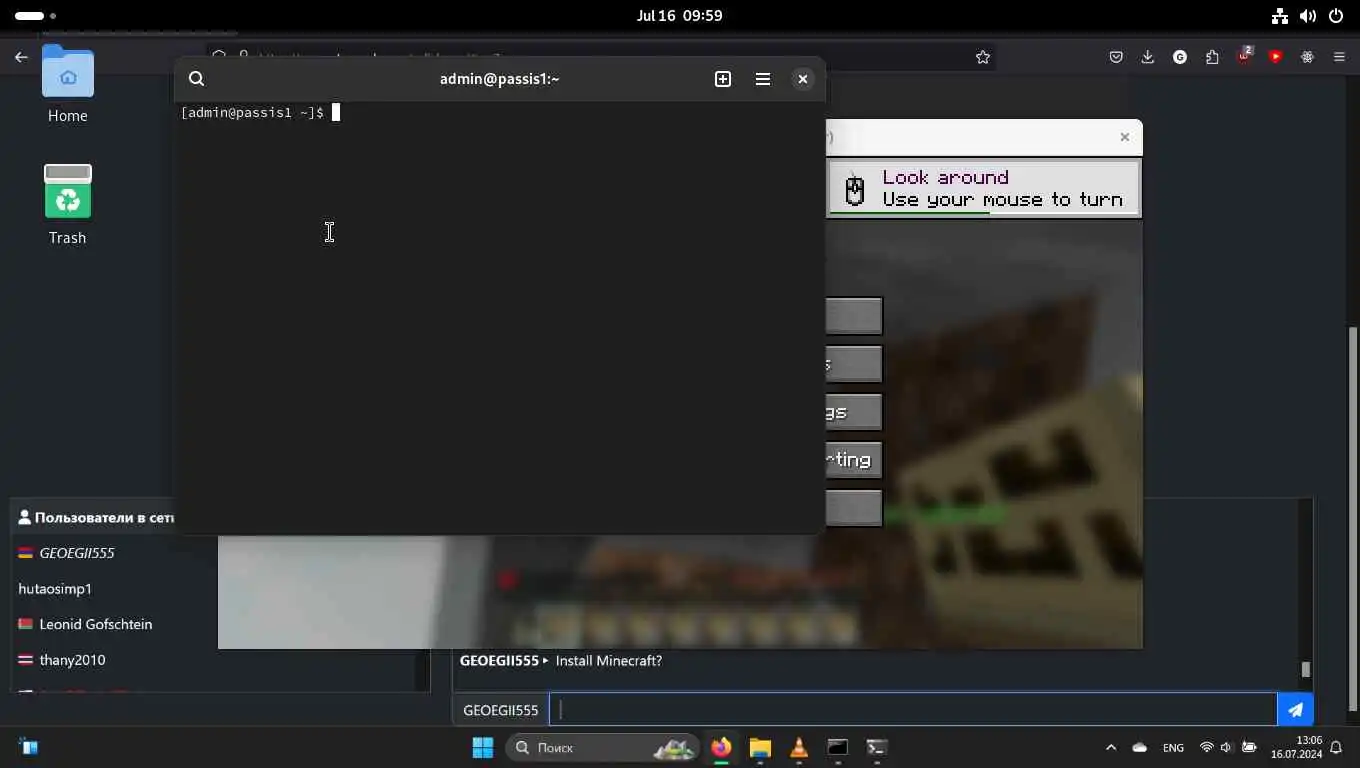This screenshot has height=768, width=1360.
Task: Click the topmost gray Minecraft menu button
Action: (854, 316)
